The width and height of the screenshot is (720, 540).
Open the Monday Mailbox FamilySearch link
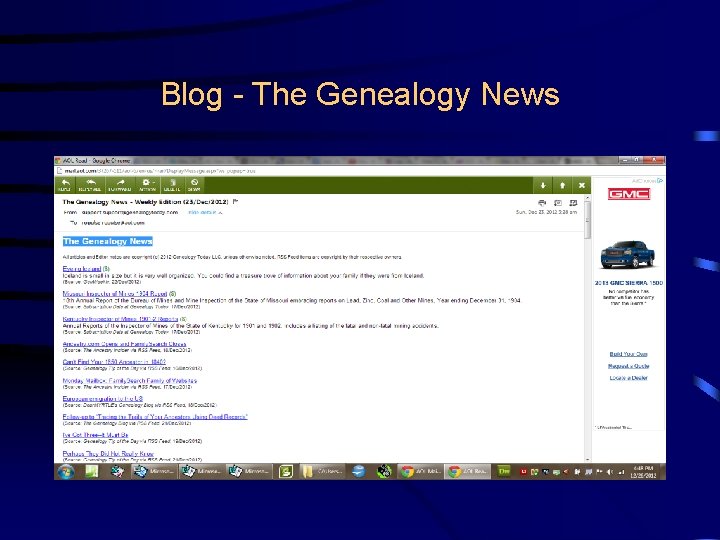[x=130, y=381]
